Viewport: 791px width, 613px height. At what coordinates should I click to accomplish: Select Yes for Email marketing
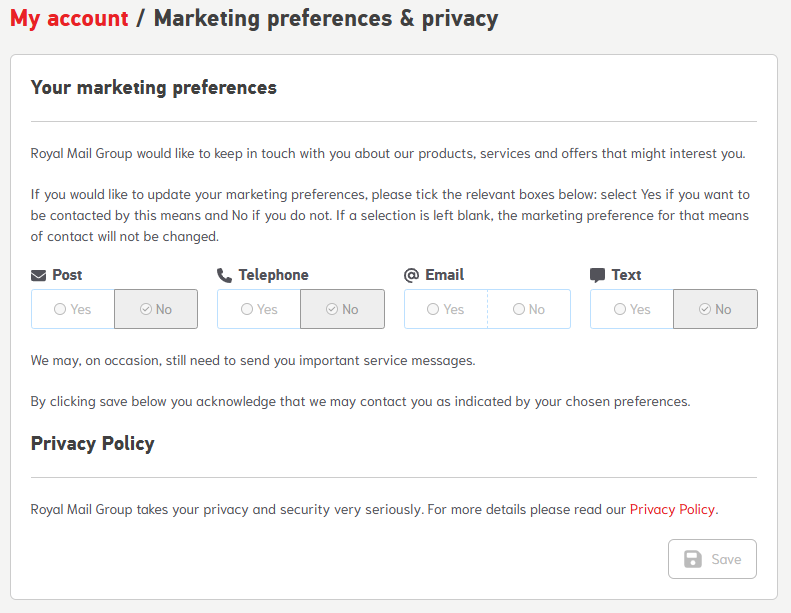coord(446,309)
